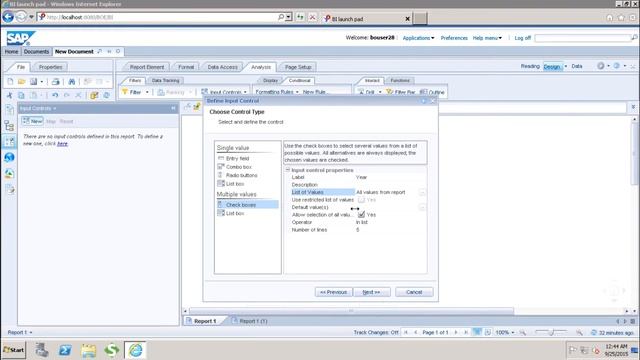Click the Cut scissors icon
The image size is (640, 360).
pyautogui.click(x=9, y=95)
